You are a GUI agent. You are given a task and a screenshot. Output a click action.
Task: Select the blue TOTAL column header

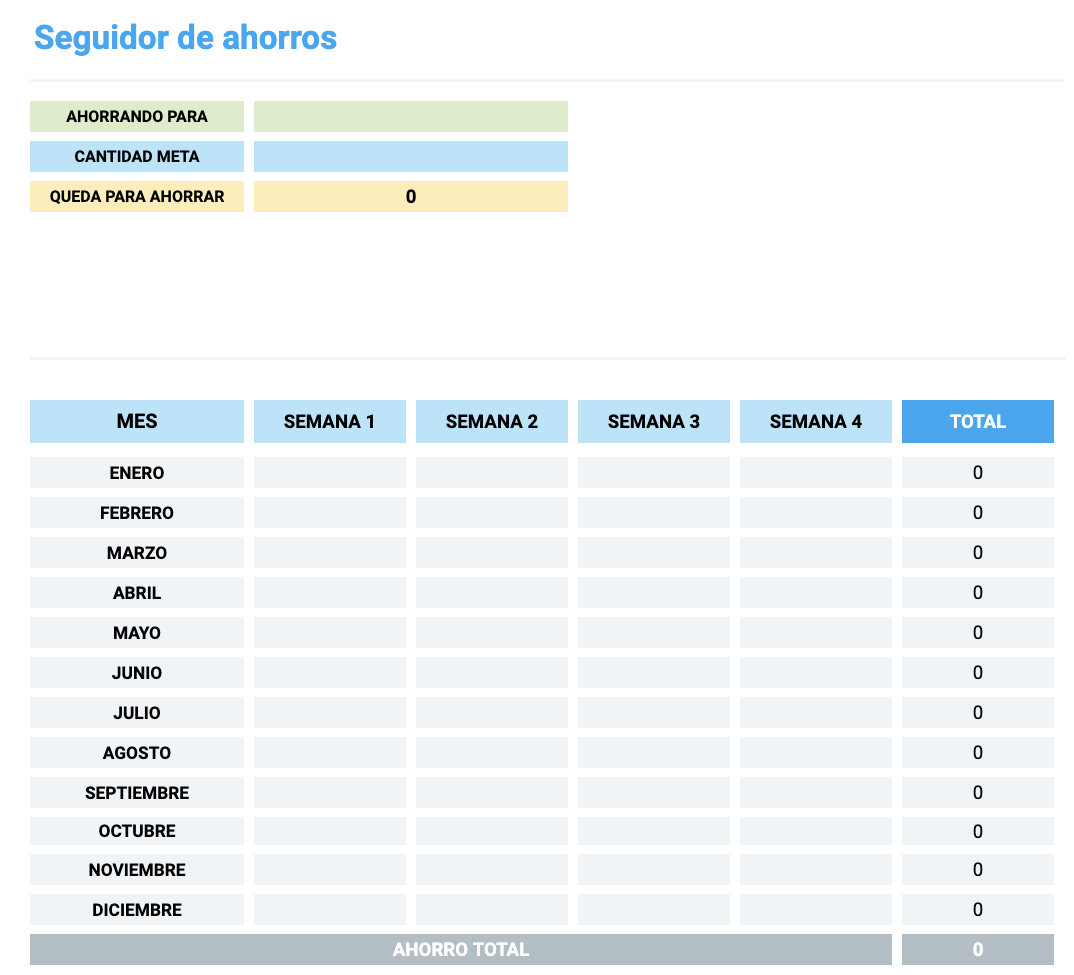[977, 421]
